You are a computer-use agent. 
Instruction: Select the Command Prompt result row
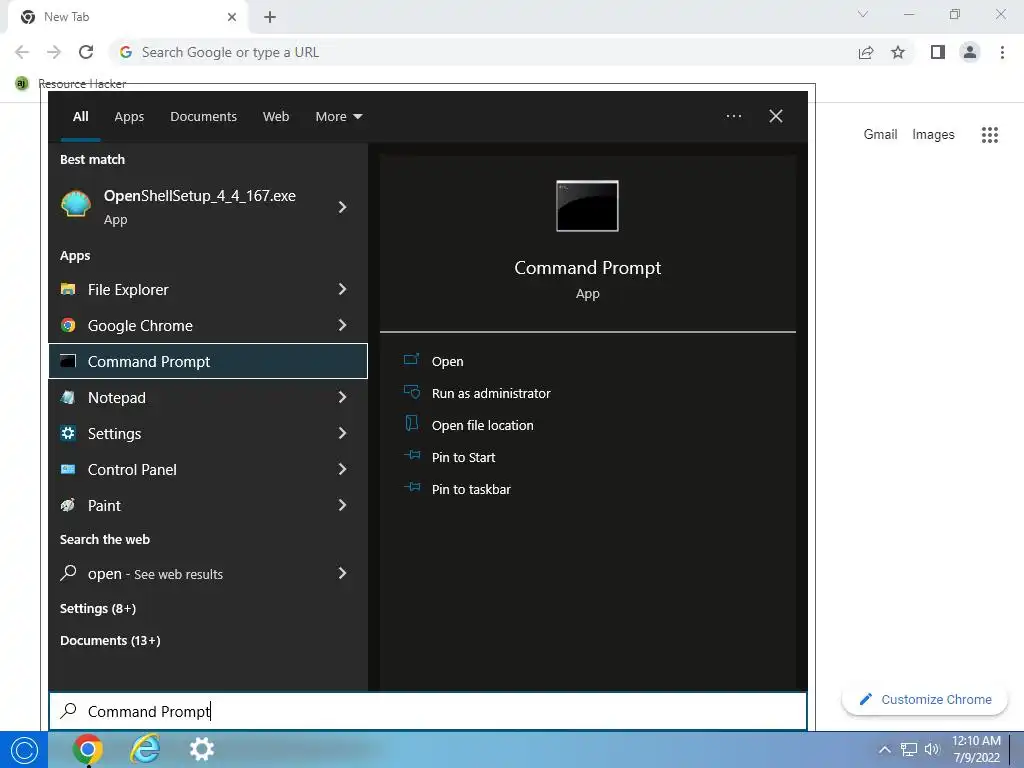coord(208,361)
